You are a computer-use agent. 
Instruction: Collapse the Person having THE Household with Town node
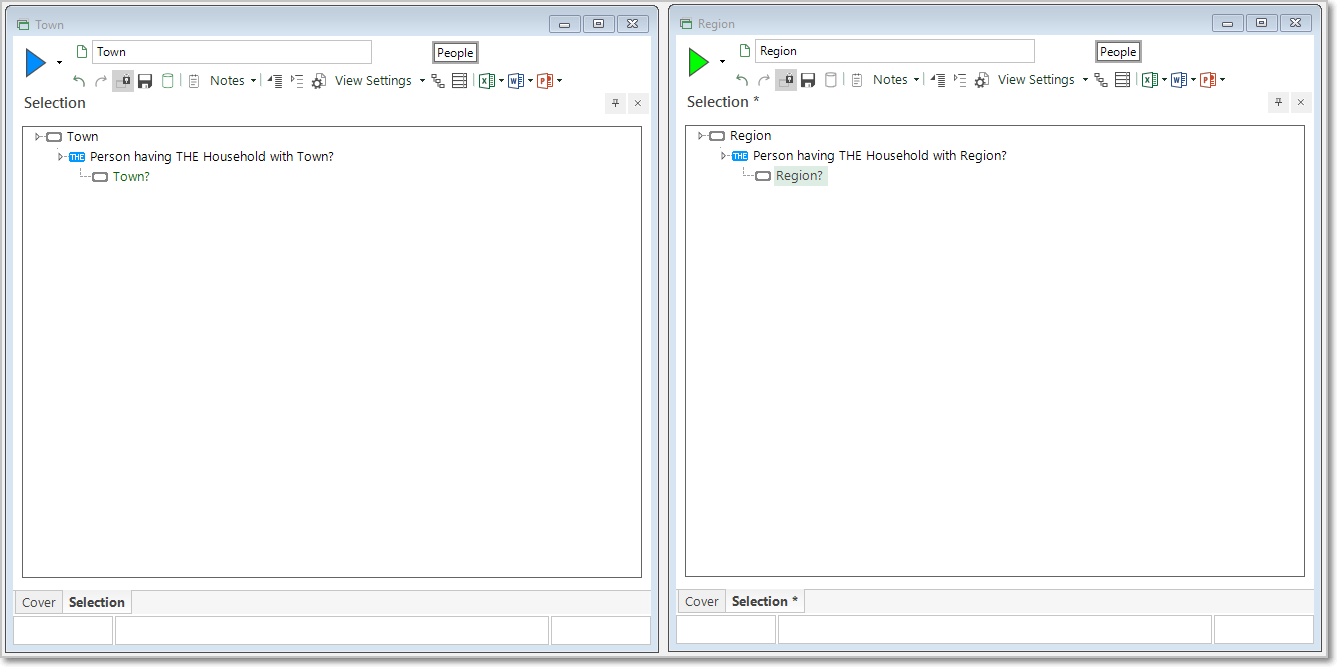pos(61,157)
